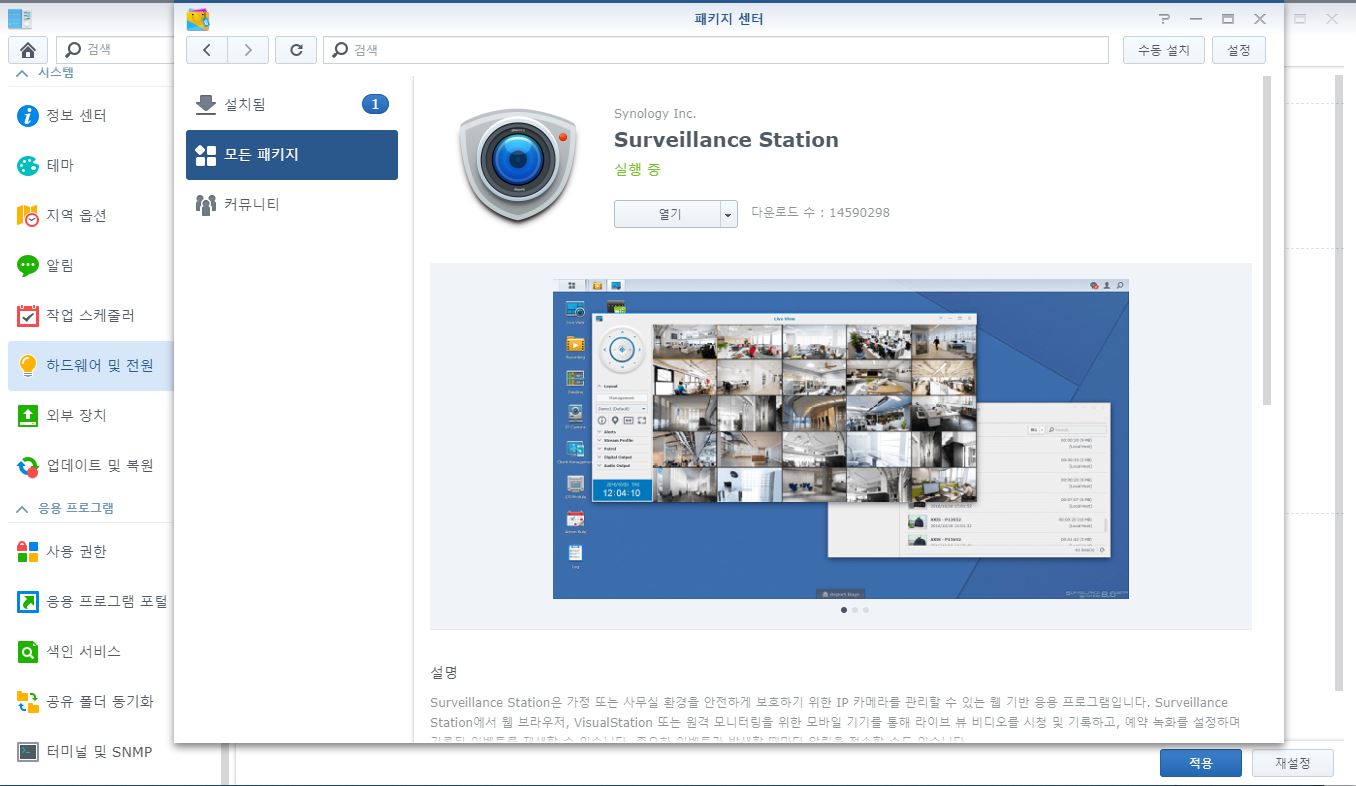Open 응용 프로그램 포털 in Control Panel
Viewport: 1356px width, 786px height.
click(x=90, y=602)
